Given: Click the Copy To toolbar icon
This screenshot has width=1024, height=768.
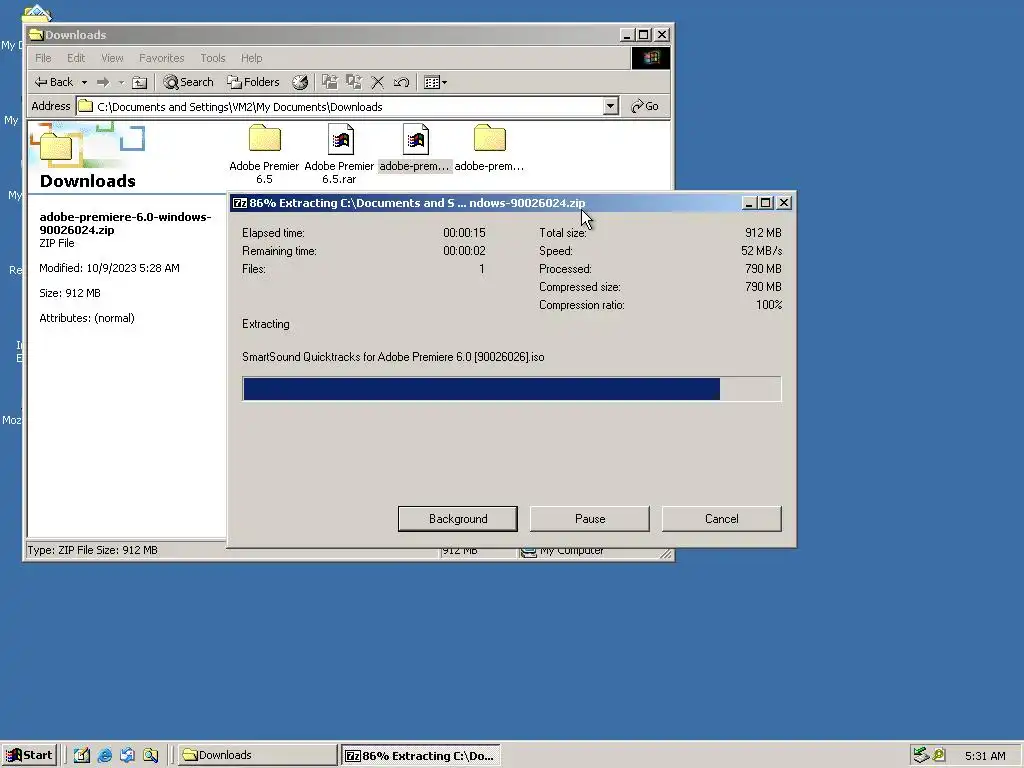Looking at the screenshot, I should (x=354, y=82).
